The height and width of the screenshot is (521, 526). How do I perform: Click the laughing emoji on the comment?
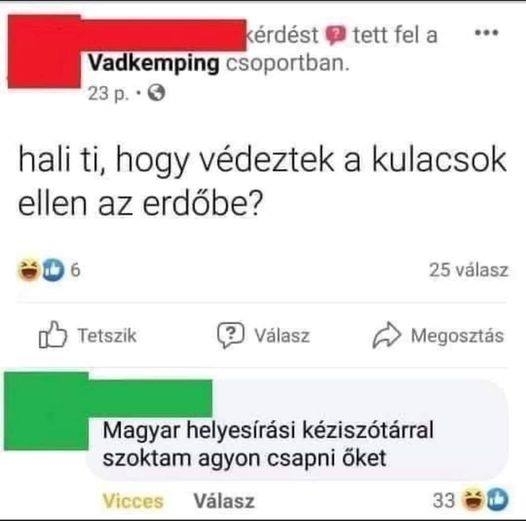pyautogui.click(x=474, y=500)
